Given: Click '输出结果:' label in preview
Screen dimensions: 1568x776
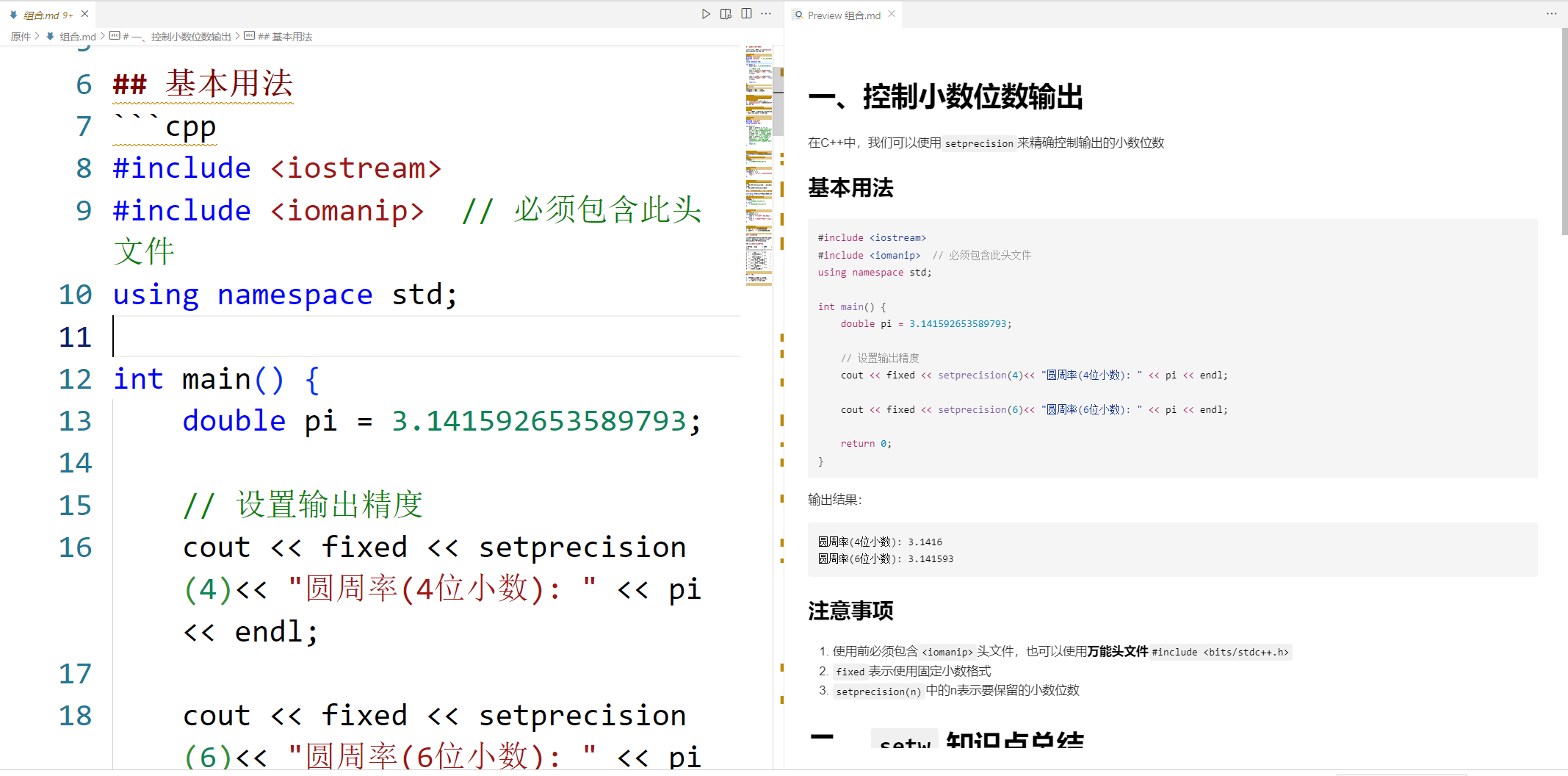Looking at the screenshot, I should pos(835,500).
